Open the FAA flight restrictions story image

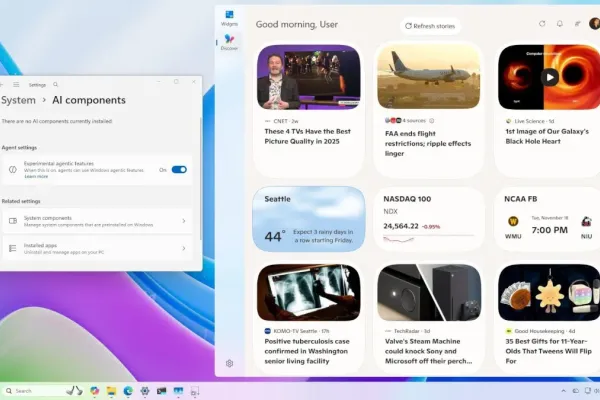tap(429, 77)
